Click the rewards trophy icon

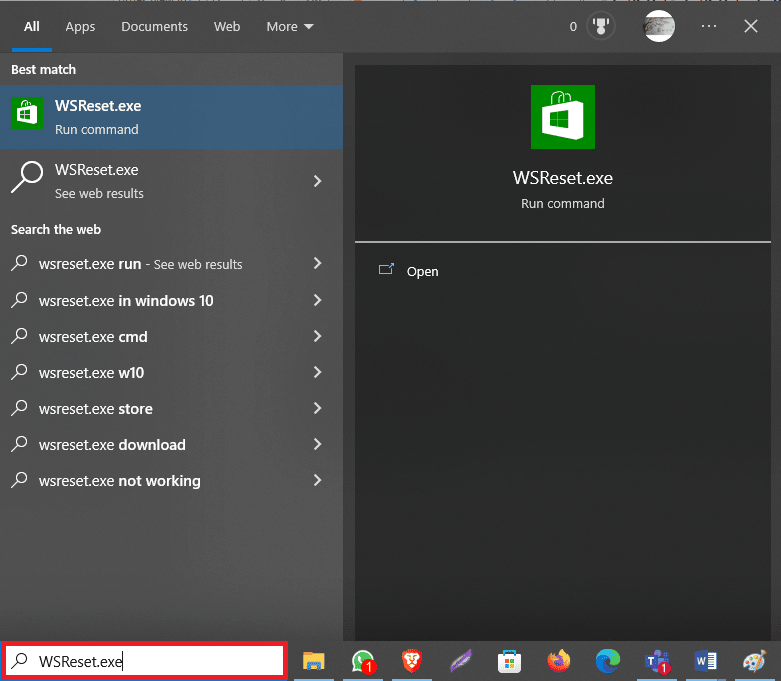click(601, 26)
